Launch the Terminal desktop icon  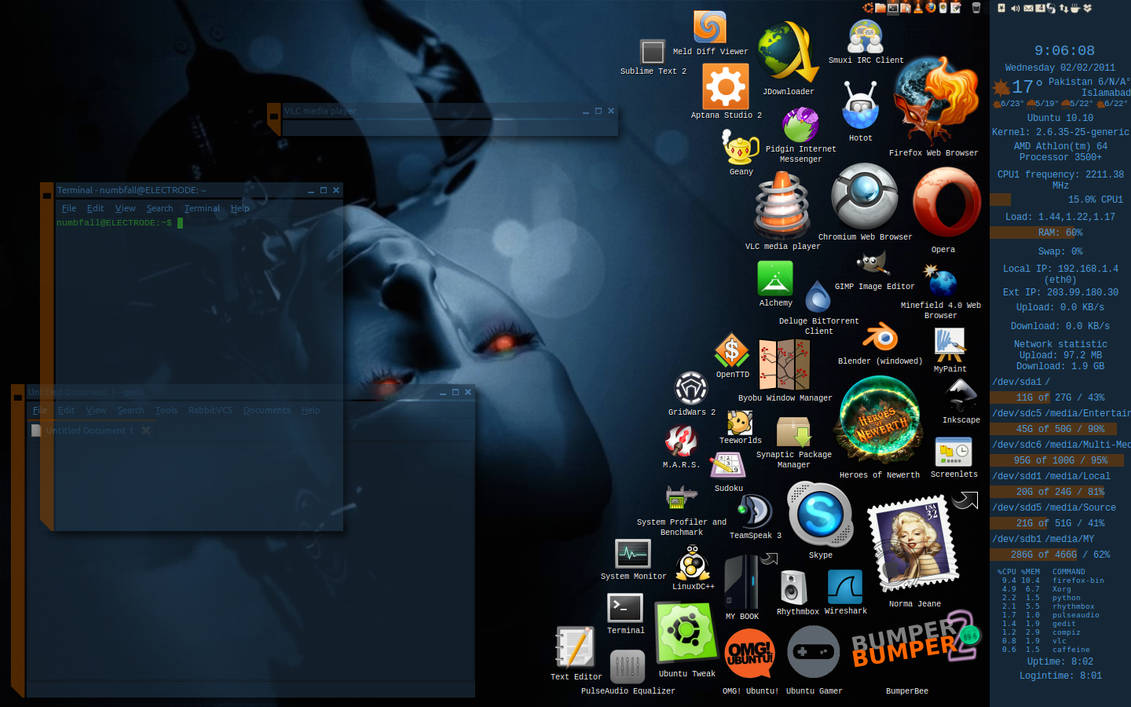[625, 607]
